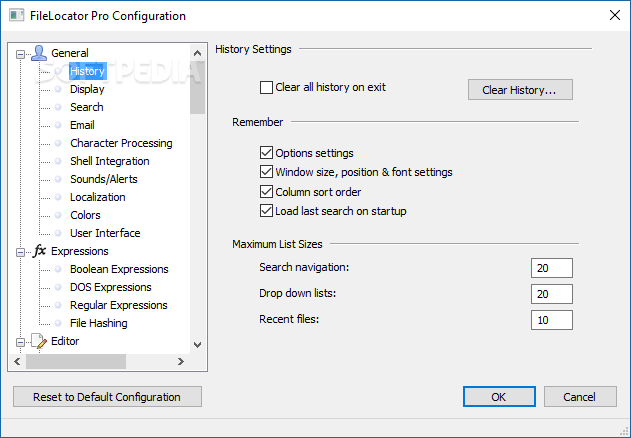Select Character Processing in the tree

(x=121, y=143)
